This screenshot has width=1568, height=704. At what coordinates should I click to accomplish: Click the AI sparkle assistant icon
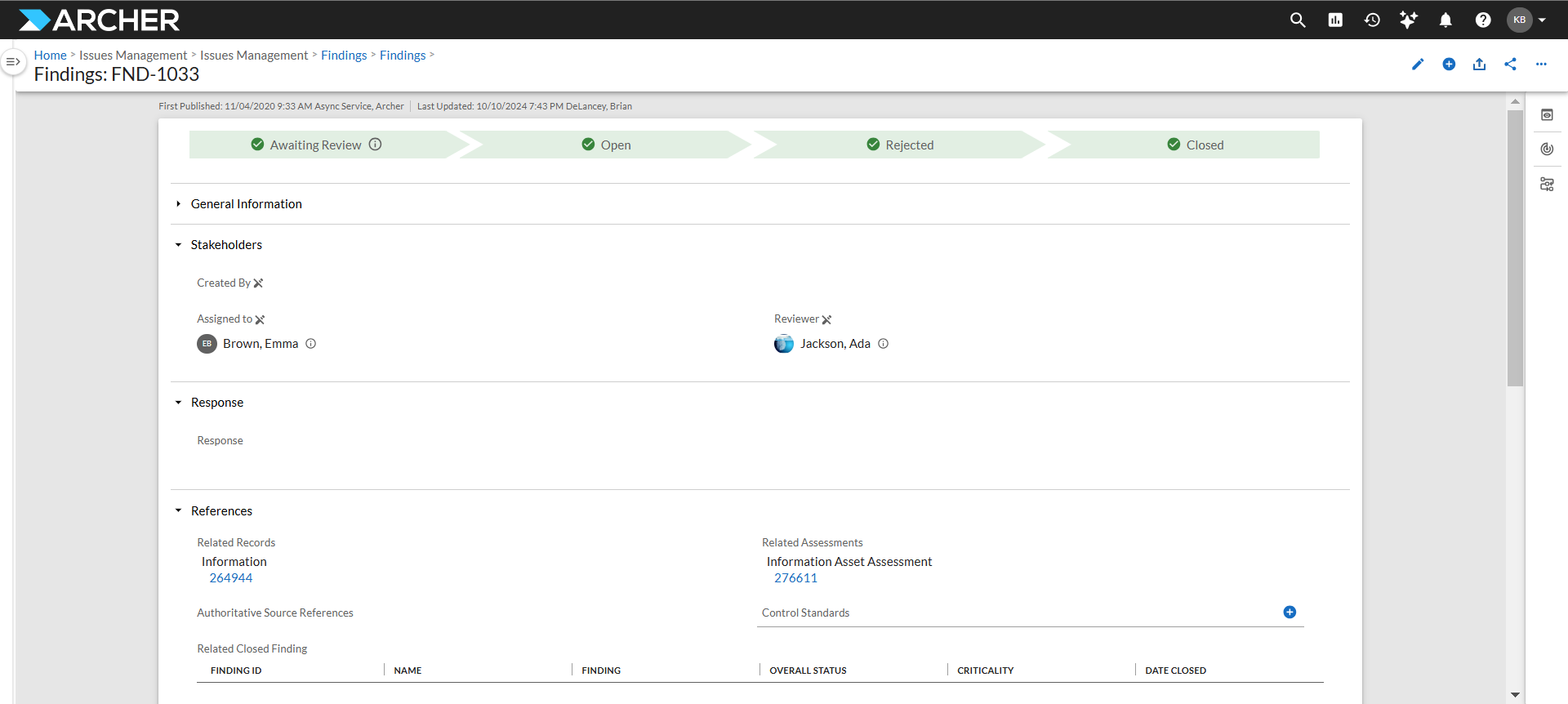coord(1409,20)
